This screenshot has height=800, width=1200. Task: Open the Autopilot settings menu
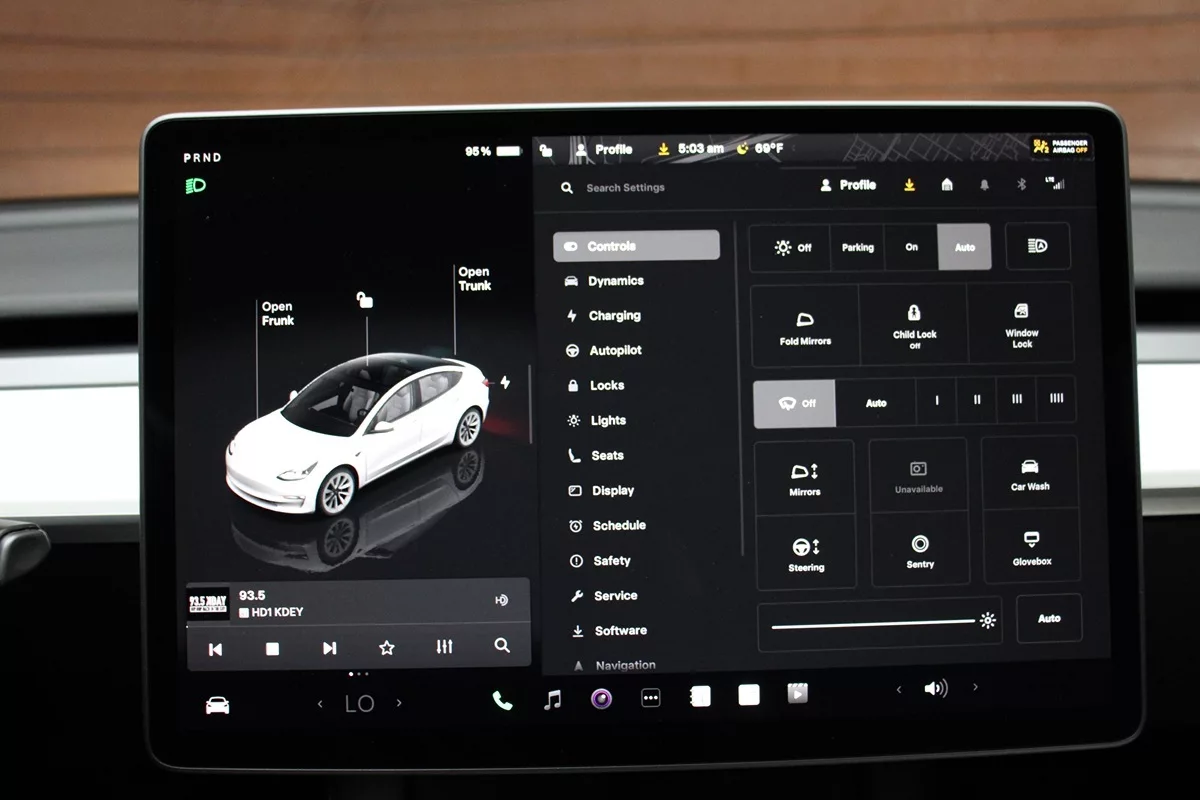pyautogui.click(x=614, y=351)
